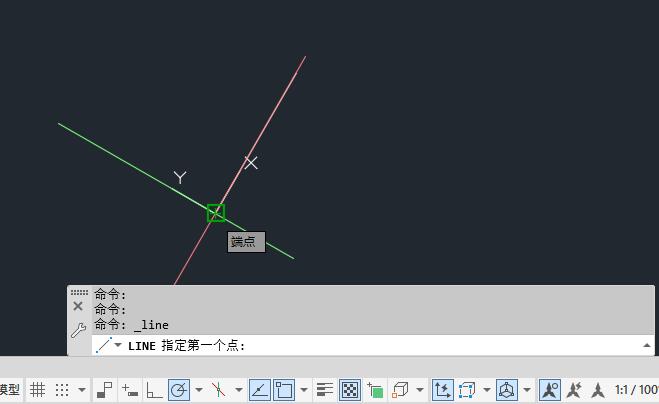
Task: Toggle Lineweight display icon
Action: coord(324,390)
